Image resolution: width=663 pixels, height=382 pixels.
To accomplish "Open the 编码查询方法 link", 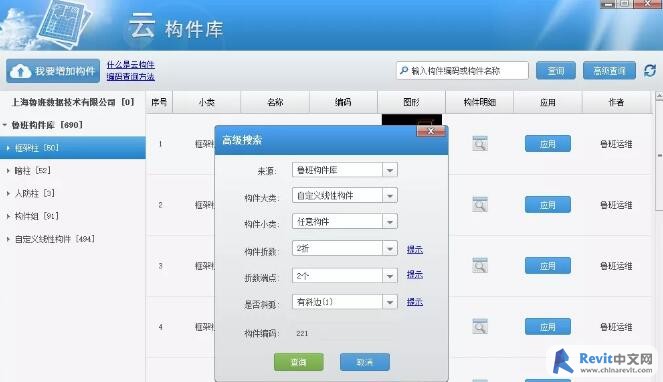I will [130, 77].
